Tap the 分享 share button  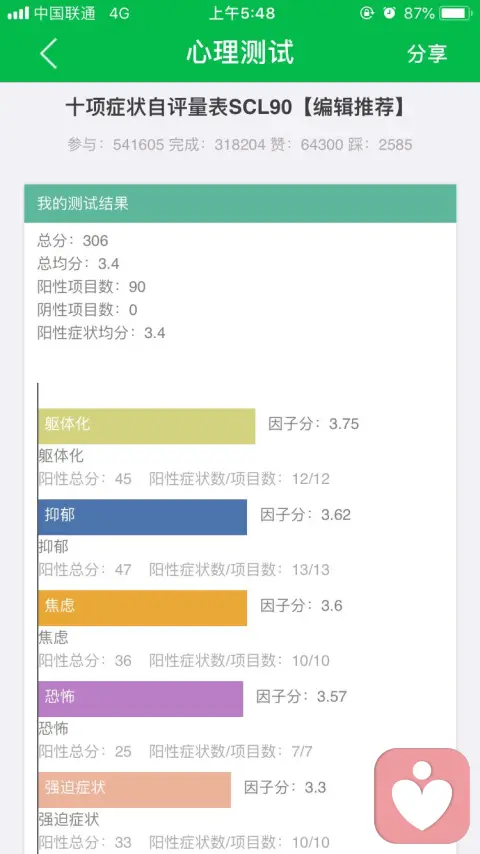coord(427,53)
